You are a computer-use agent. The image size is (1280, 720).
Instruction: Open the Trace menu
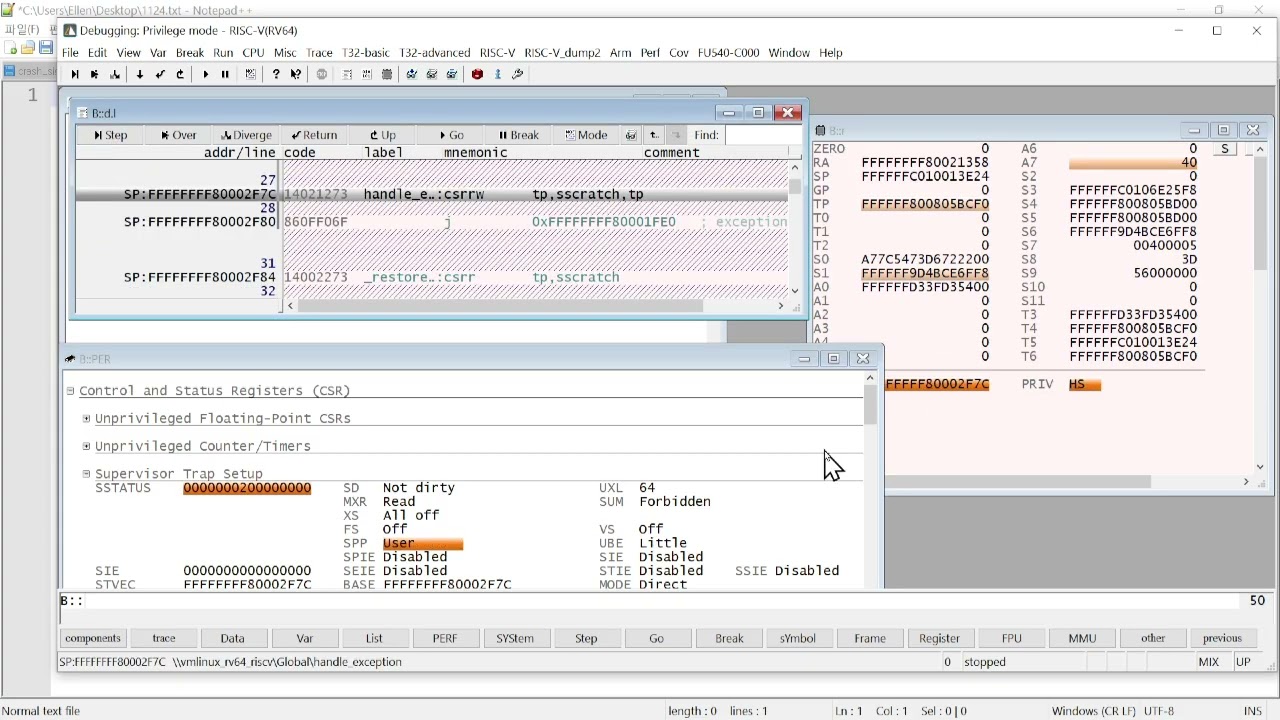click(x=319, y=53)
